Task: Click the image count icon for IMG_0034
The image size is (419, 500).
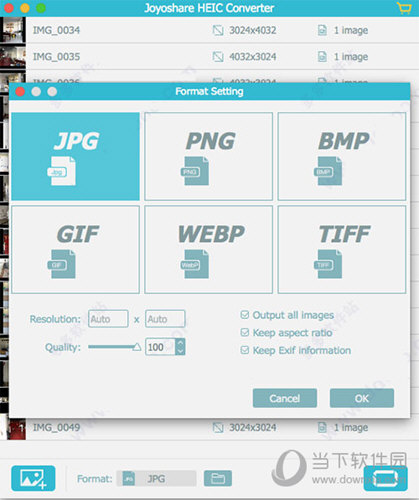Action: (322, 30)
